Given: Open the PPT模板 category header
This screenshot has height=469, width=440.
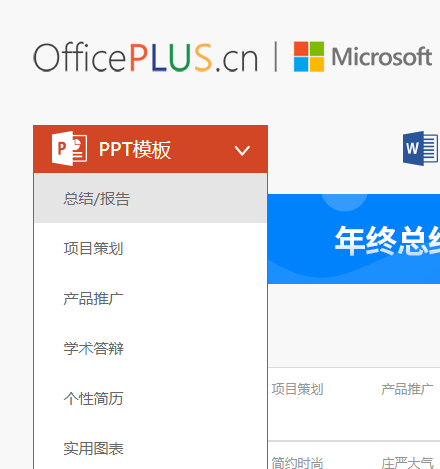Looking at the screenshot, I should [x=150, y=149].
